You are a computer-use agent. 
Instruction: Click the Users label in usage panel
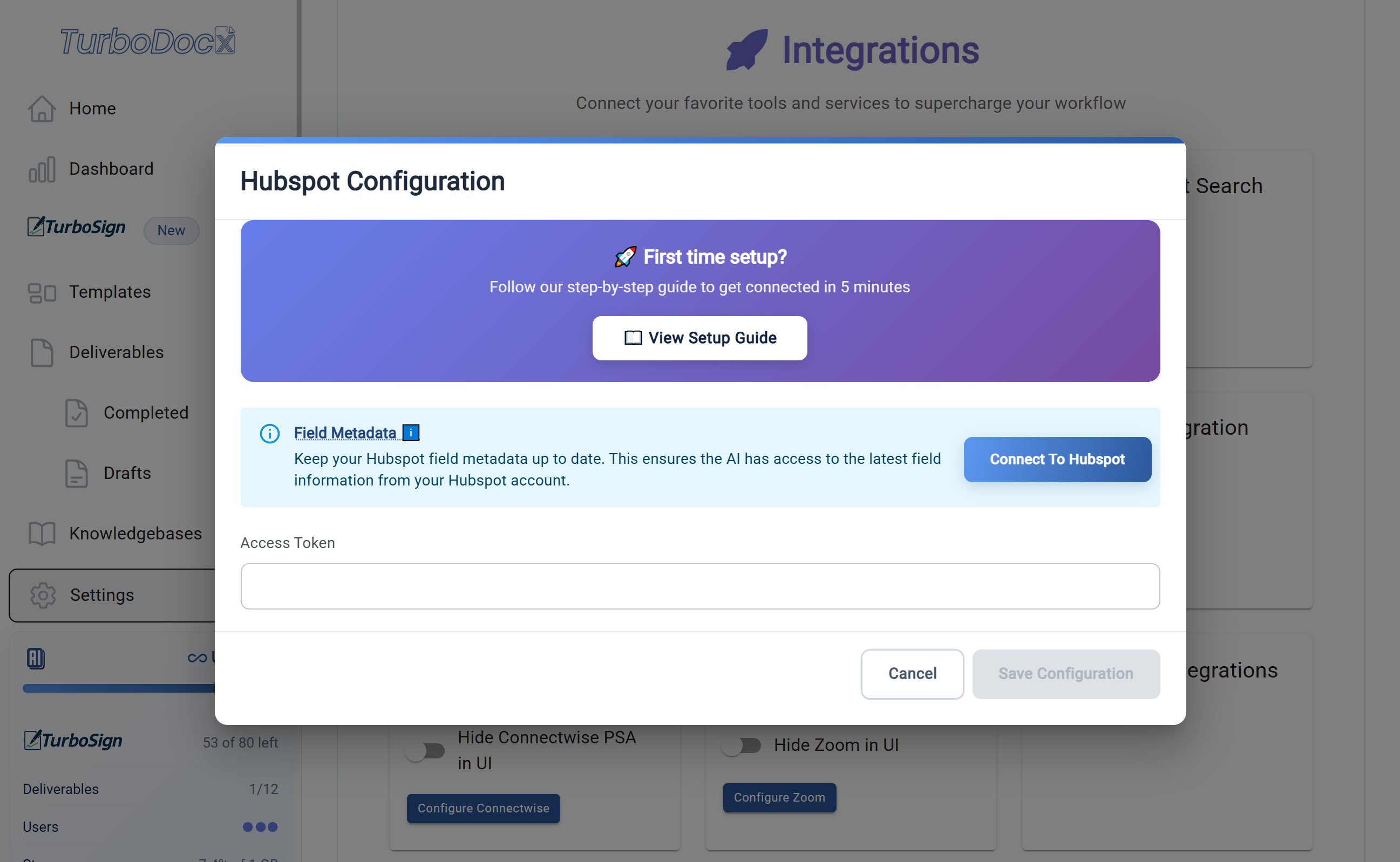tap(40, 827)
